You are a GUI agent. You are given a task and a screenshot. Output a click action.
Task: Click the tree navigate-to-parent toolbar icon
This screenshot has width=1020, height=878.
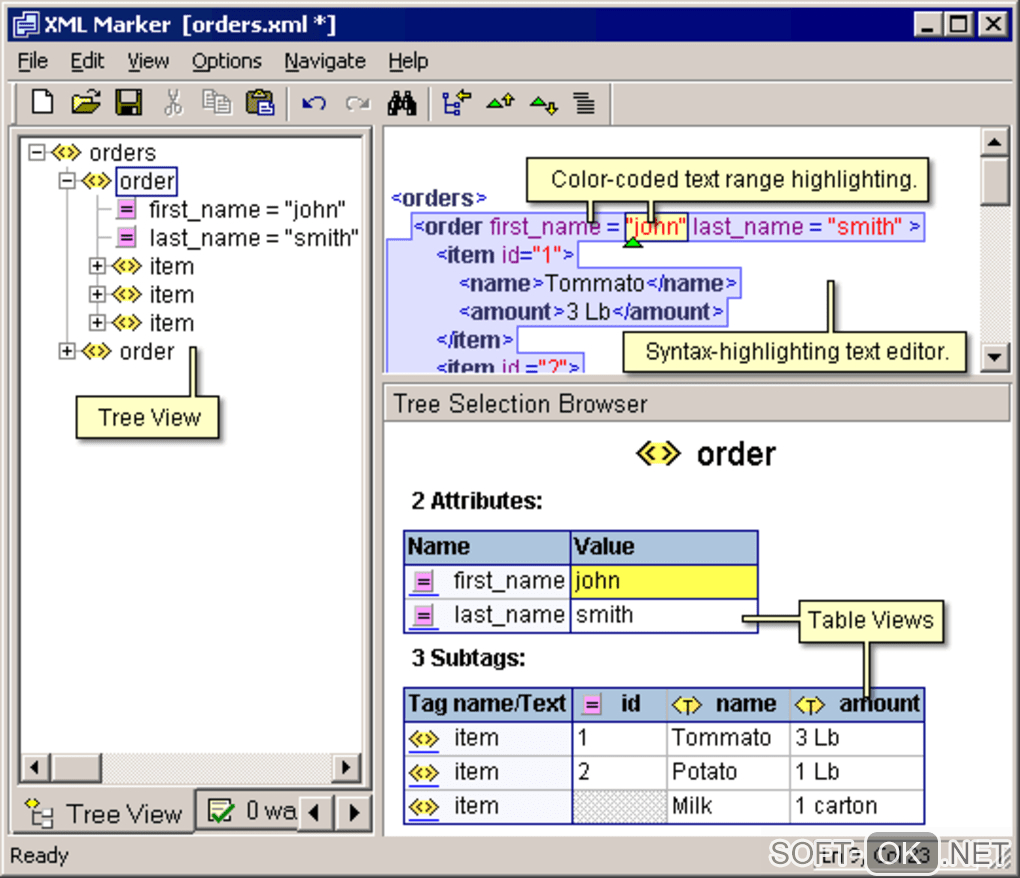pos(456,103)
